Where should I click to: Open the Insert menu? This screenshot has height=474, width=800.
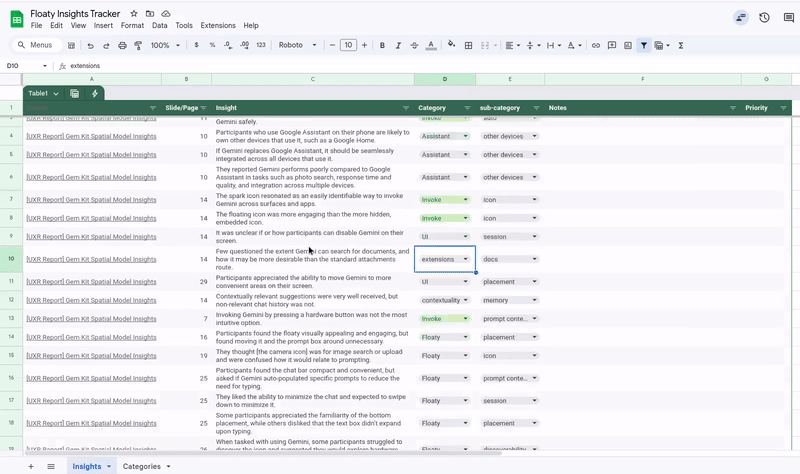pos(103,26)
